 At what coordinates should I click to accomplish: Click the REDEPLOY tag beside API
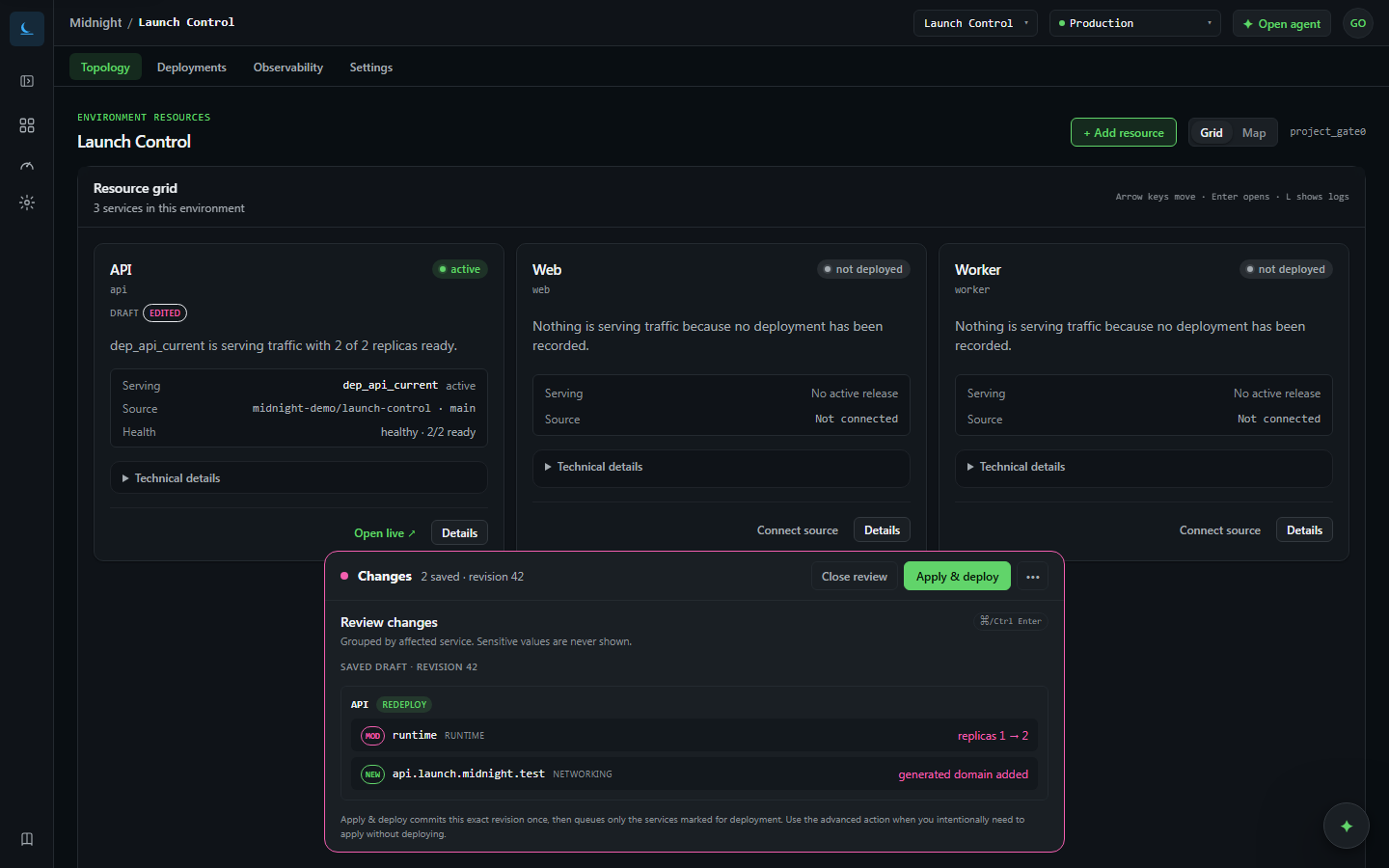pos(404,705)
